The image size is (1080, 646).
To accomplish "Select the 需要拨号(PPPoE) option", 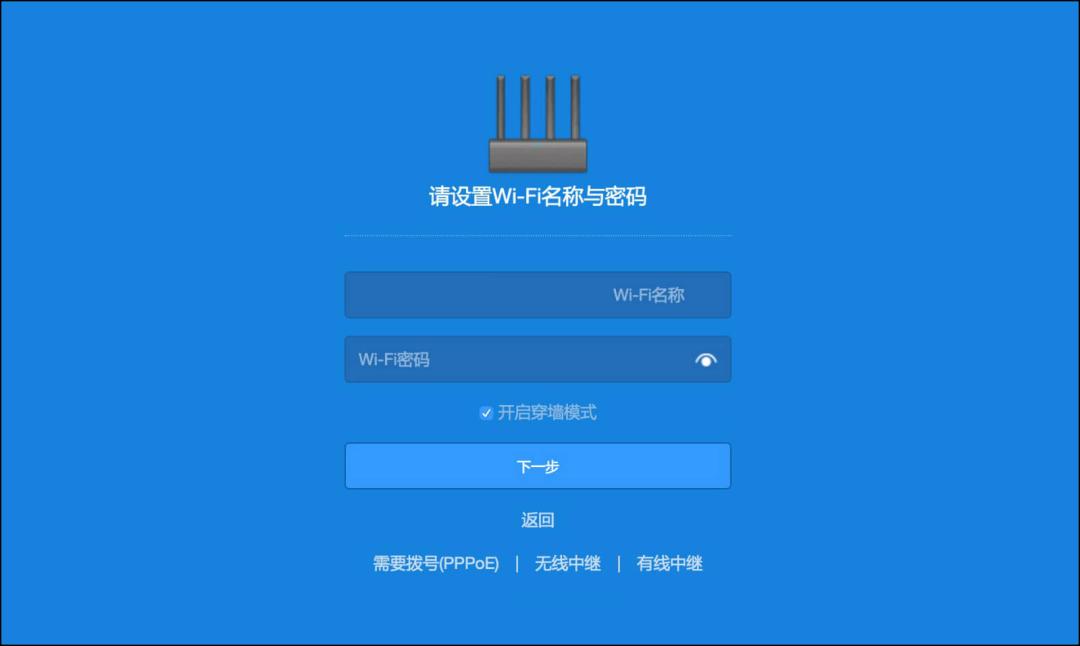I will click(436, 563).
